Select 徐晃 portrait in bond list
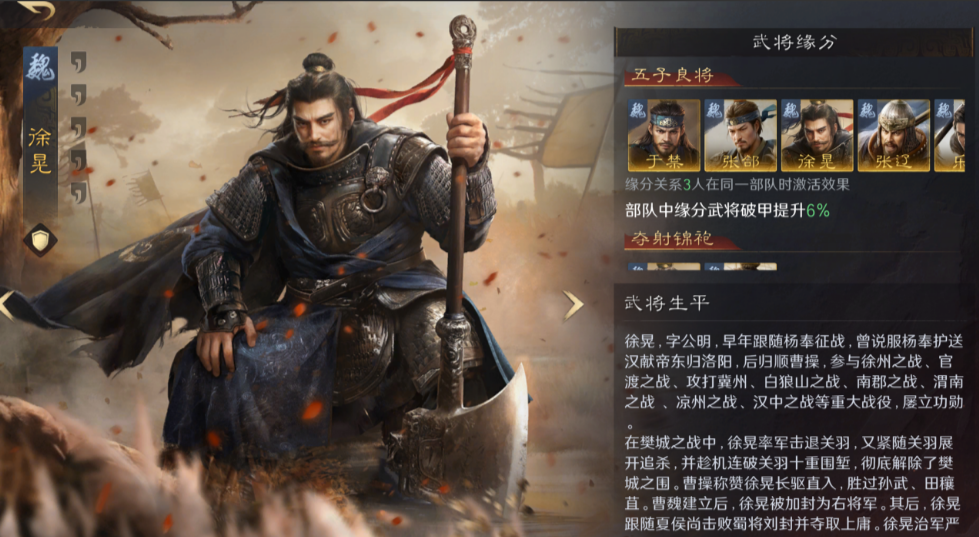This screenshot has width=979, height=537. pyautogui.click(x=817, y=135)
